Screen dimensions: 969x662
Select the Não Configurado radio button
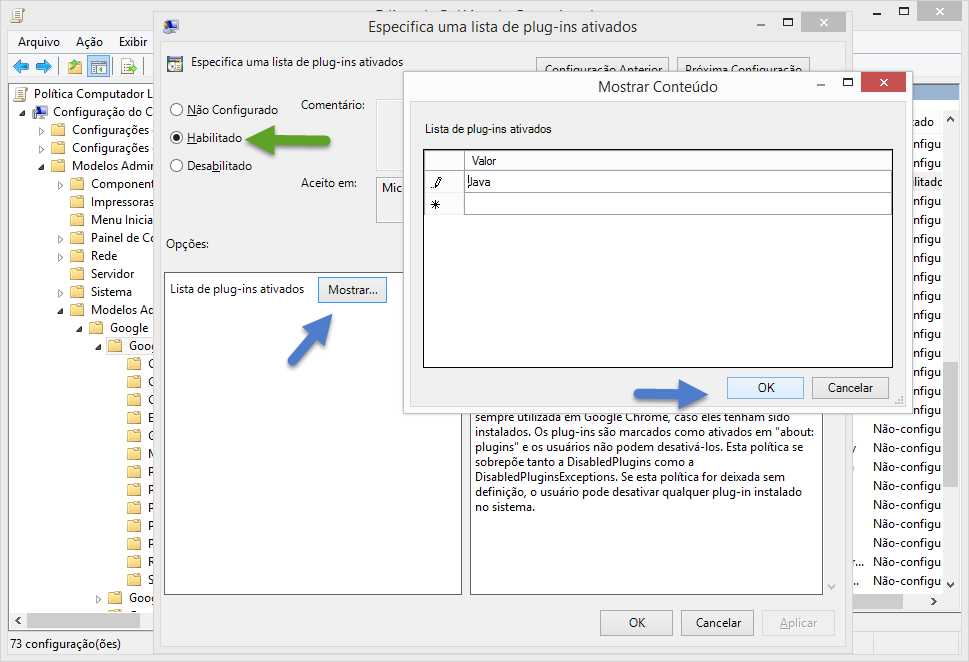[x=177, y=109]
